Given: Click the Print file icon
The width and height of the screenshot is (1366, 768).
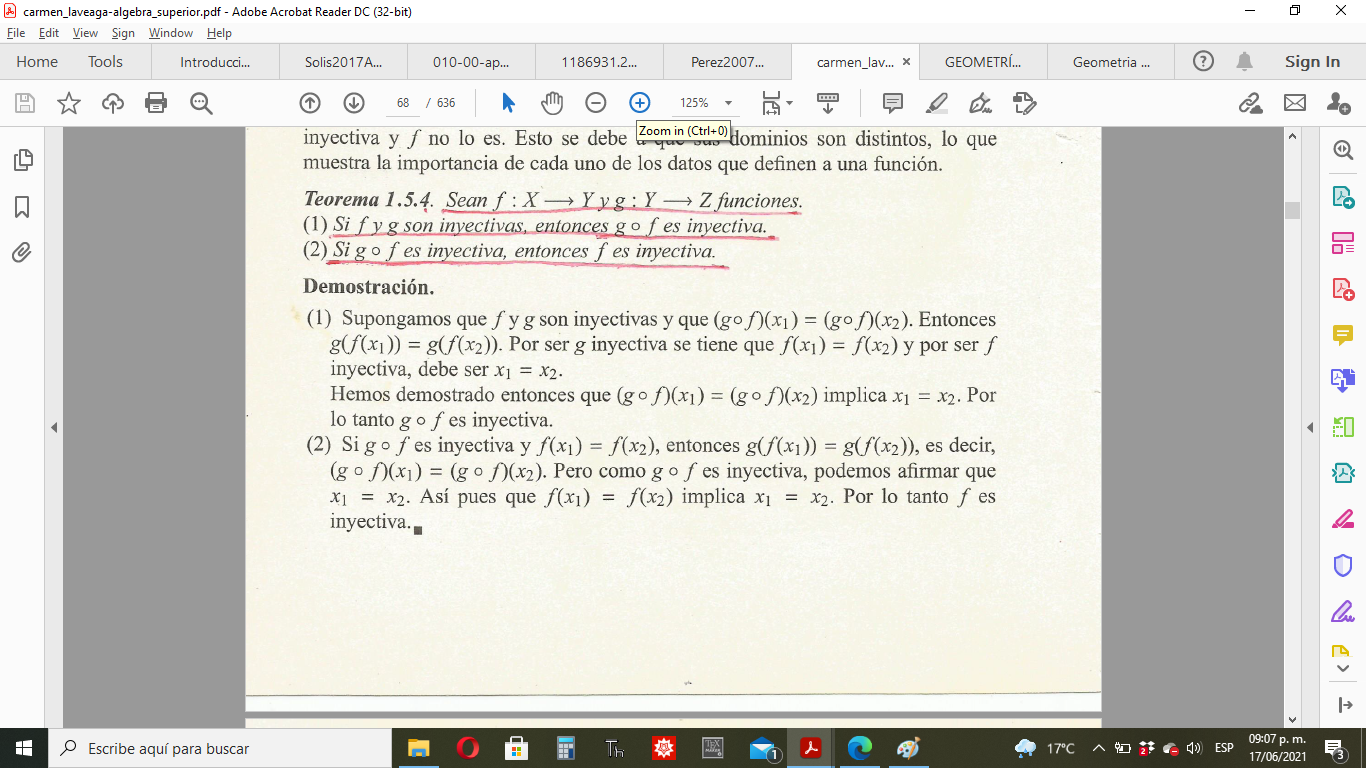Looking at the screenshot, I should pyautogui.click(x=155, y=103).
